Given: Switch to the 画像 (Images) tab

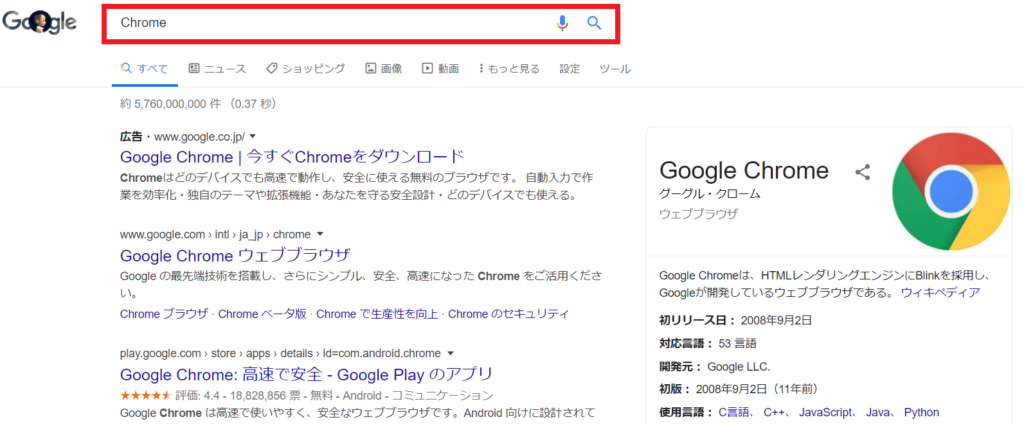Looking at the screenshot, I should (384, 69).
